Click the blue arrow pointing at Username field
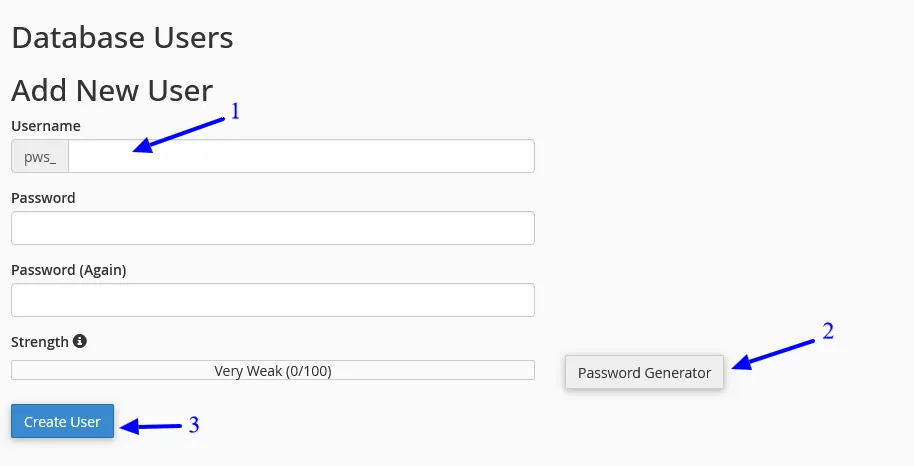 179,135
